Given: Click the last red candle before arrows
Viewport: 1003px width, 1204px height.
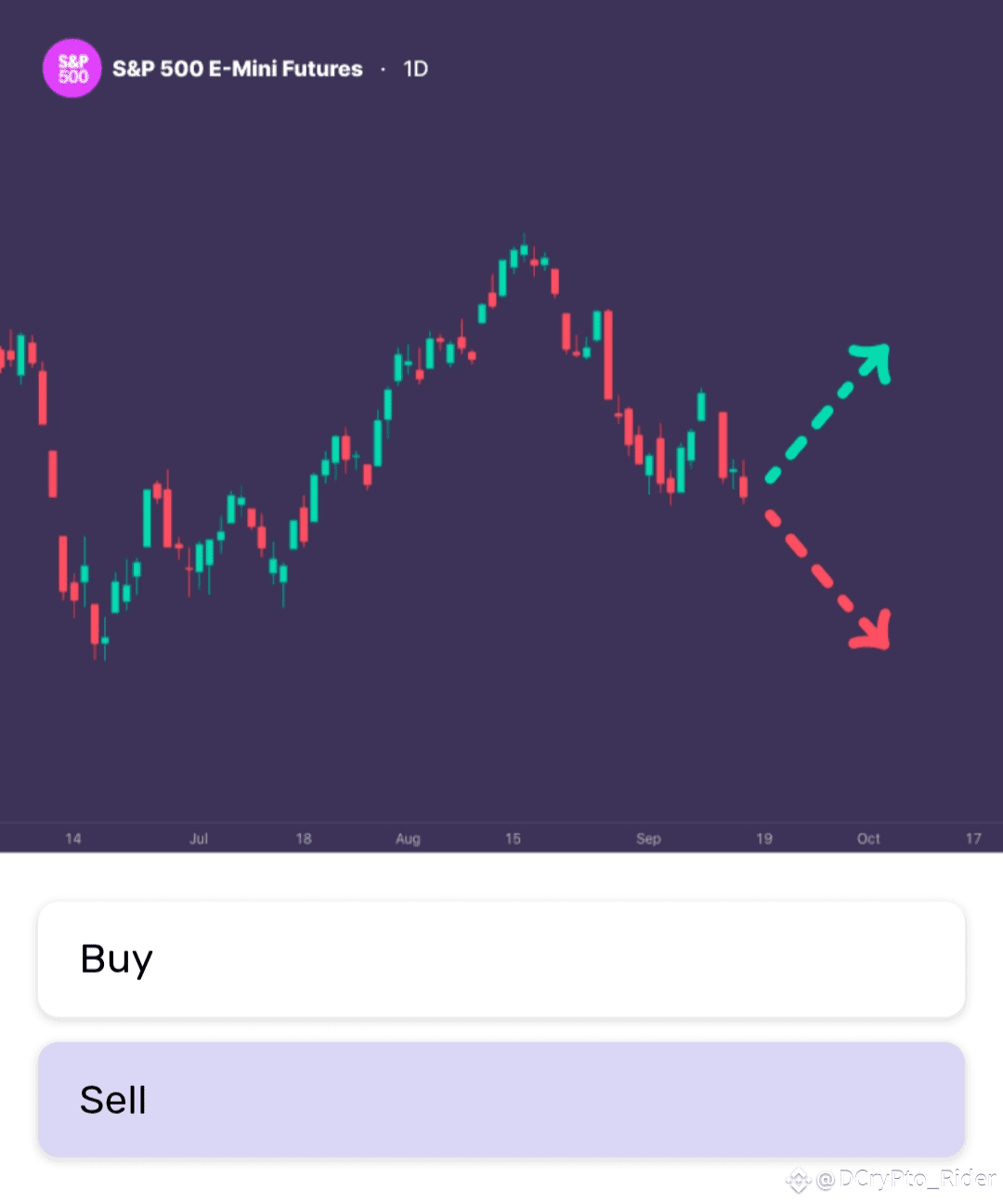Looking at the screenshot, I should point(743,487).
